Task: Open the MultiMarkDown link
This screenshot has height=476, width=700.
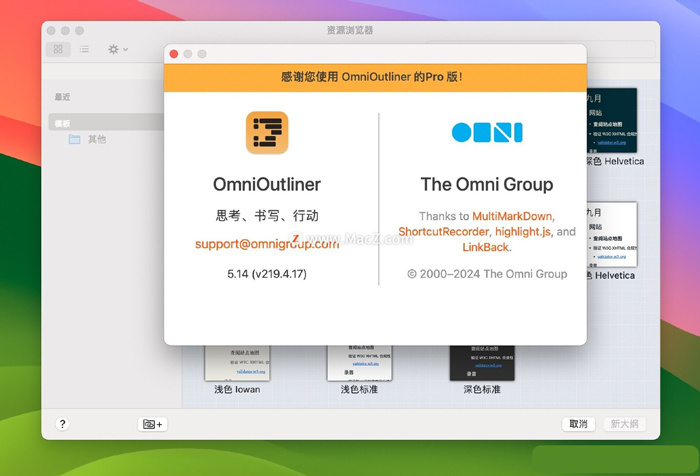Action: click(512, 216)
